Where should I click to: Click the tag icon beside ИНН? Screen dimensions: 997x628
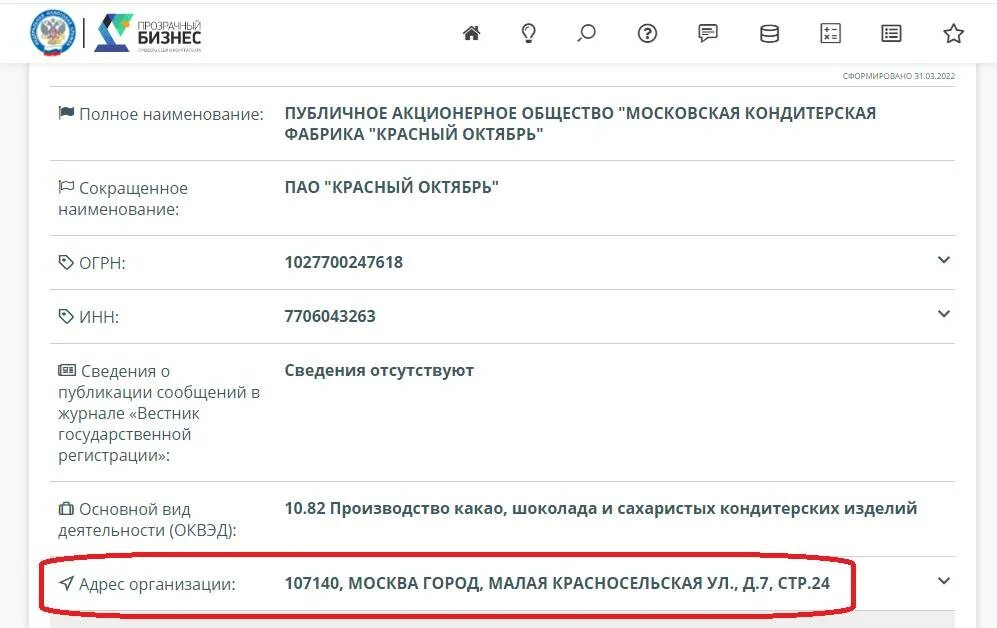[x=66, y=316]
